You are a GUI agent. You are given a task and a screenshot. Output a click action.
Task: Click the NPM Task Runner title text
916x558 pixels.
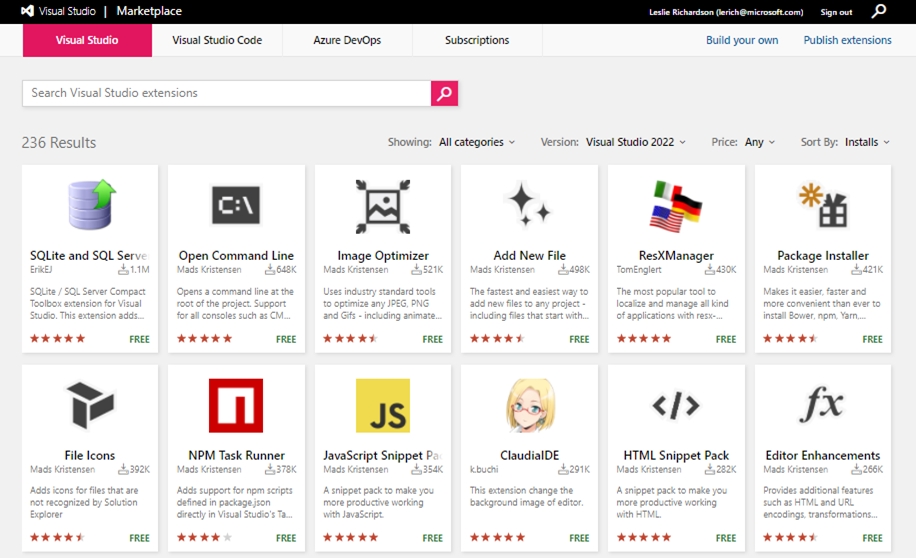click(x=236, y=455)
